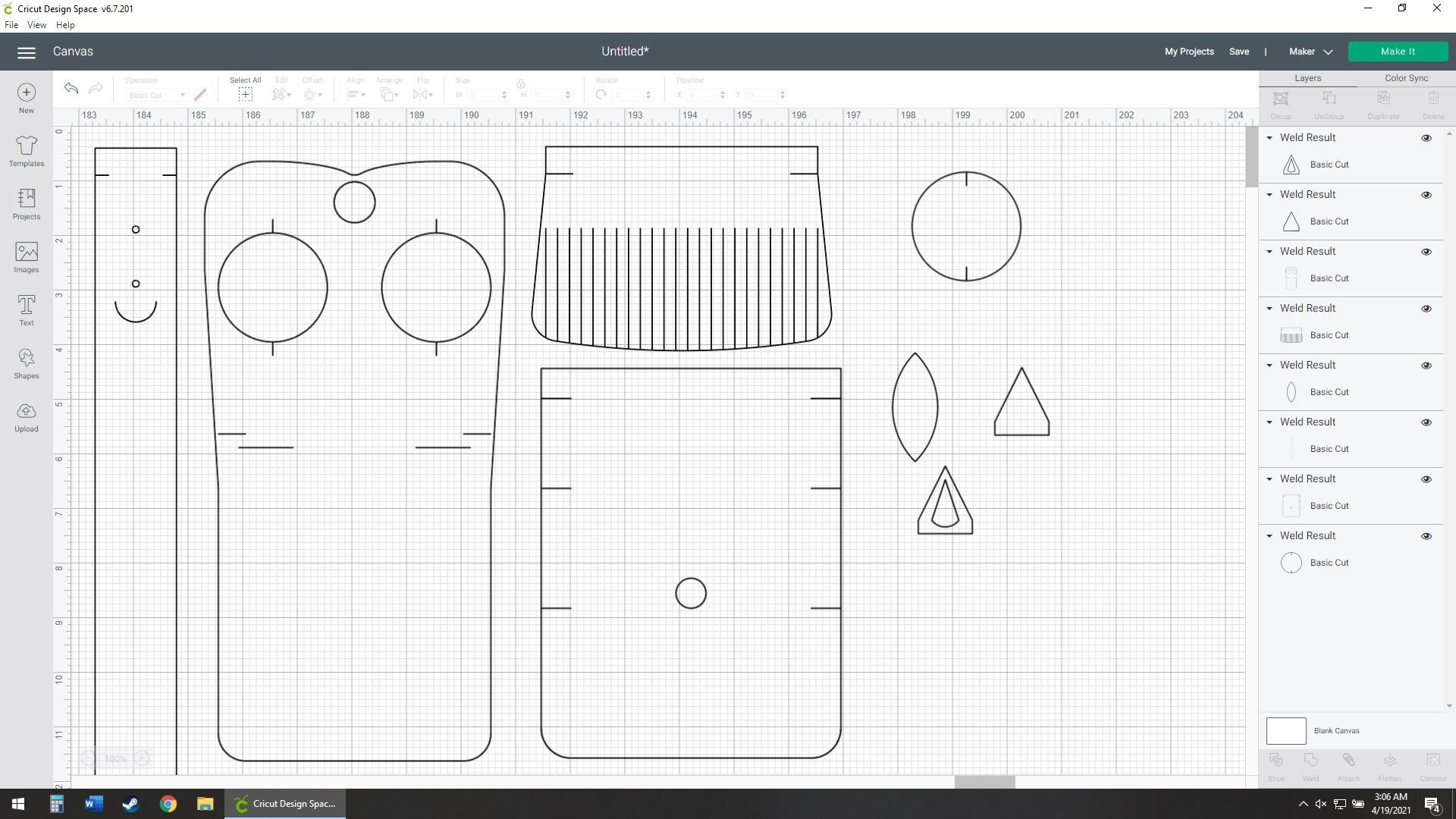This screenshot has width=1456, height=819.
Task: Open the View menu
Action: pos(36,24)
